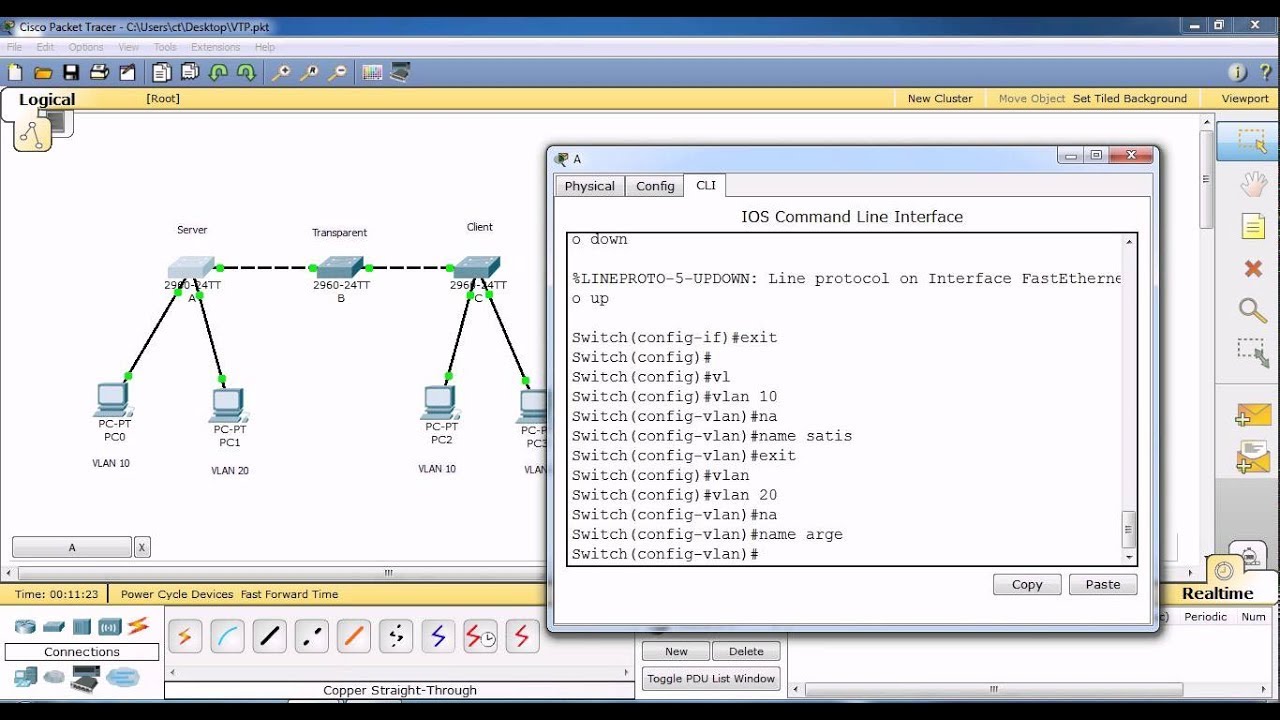Click the Zoom In magnifier icon

pos(282,72)
